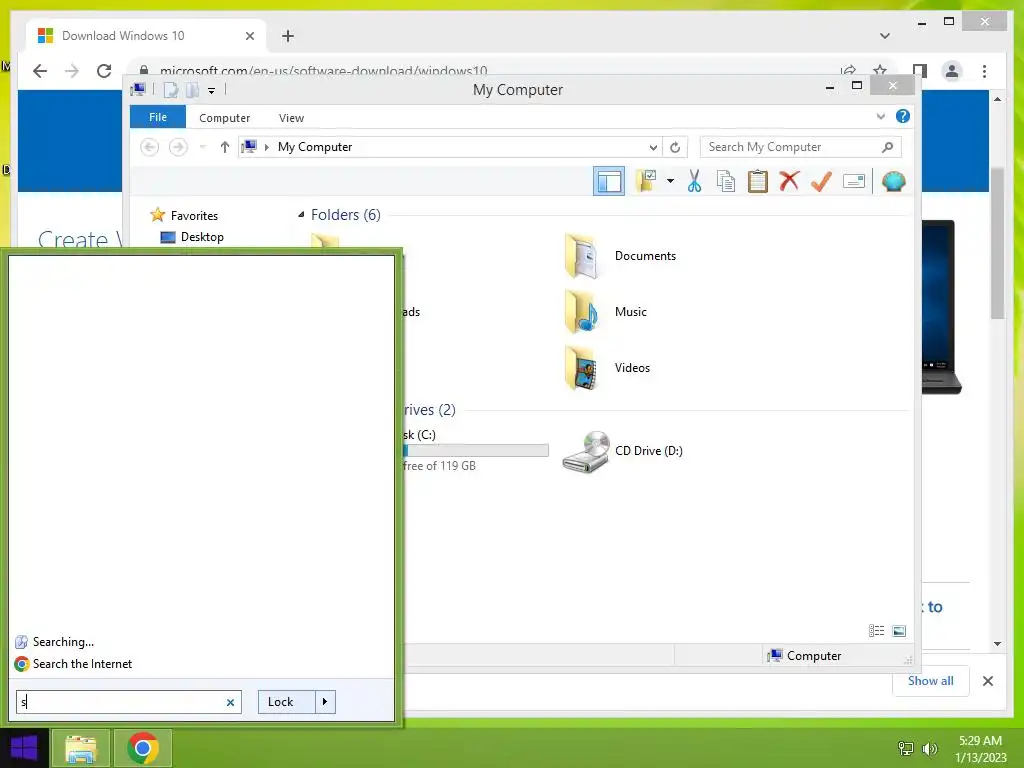Close the Download Windows 10 tab
The width and height of the screenshot is (1024, 768).
[249, 36]
